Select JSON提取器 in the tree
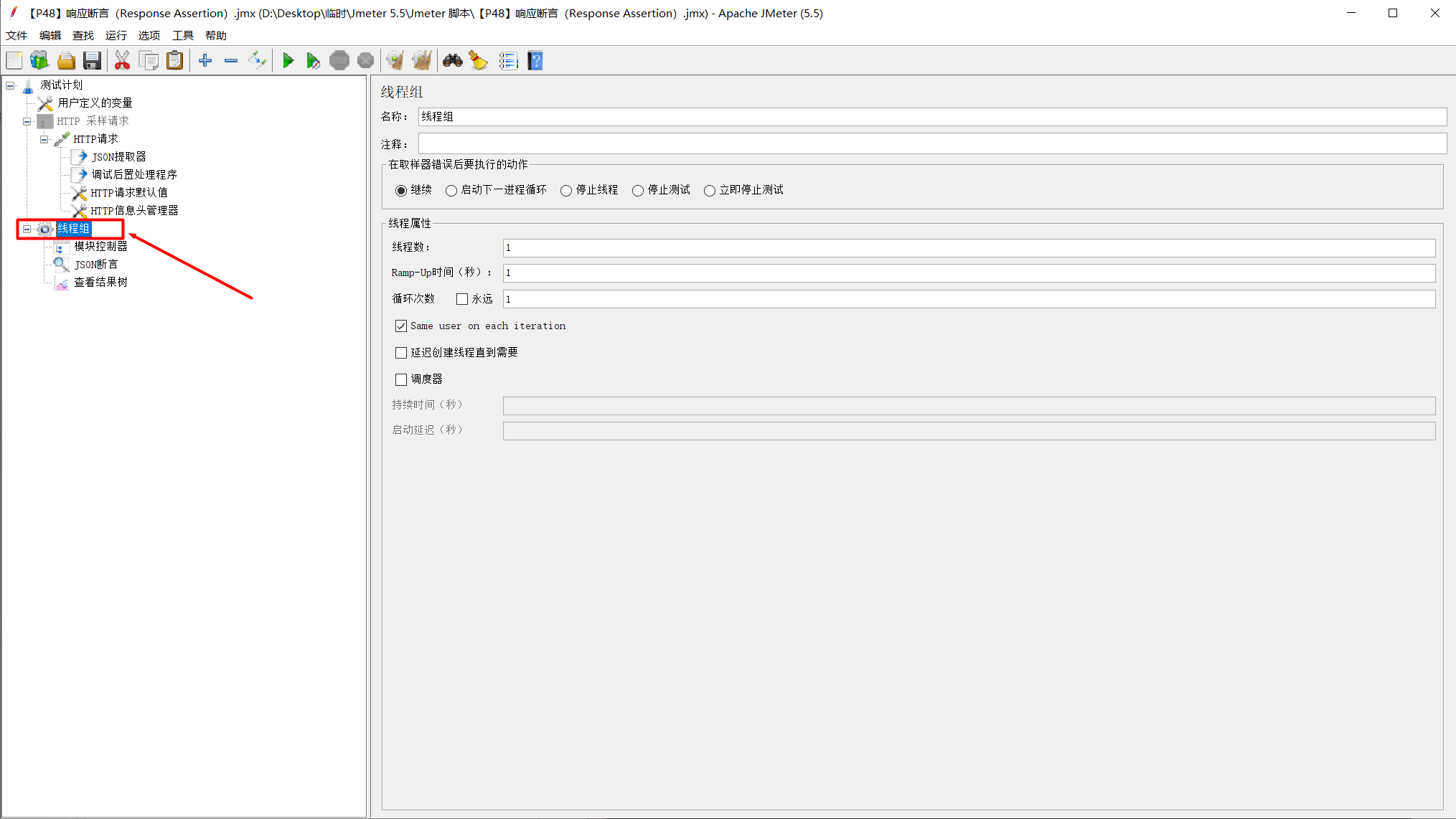 coord(118,157)
